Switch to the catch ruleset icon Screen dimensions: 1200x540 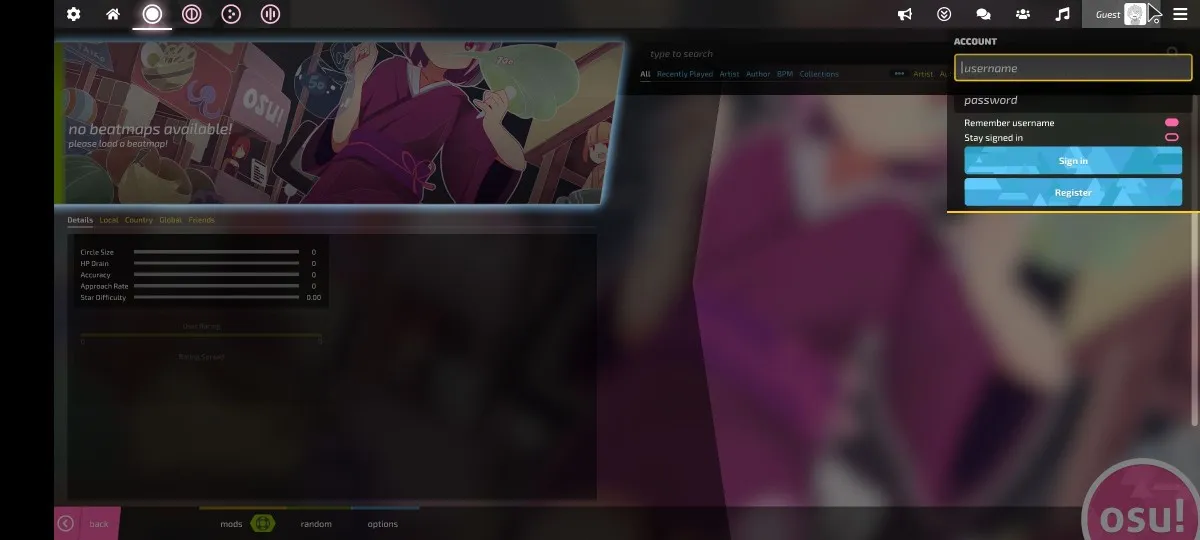231,14
